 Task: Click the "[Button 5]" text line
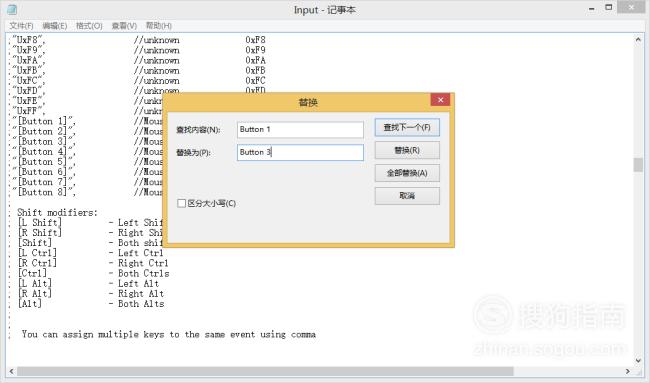click(x=44, y=162)
